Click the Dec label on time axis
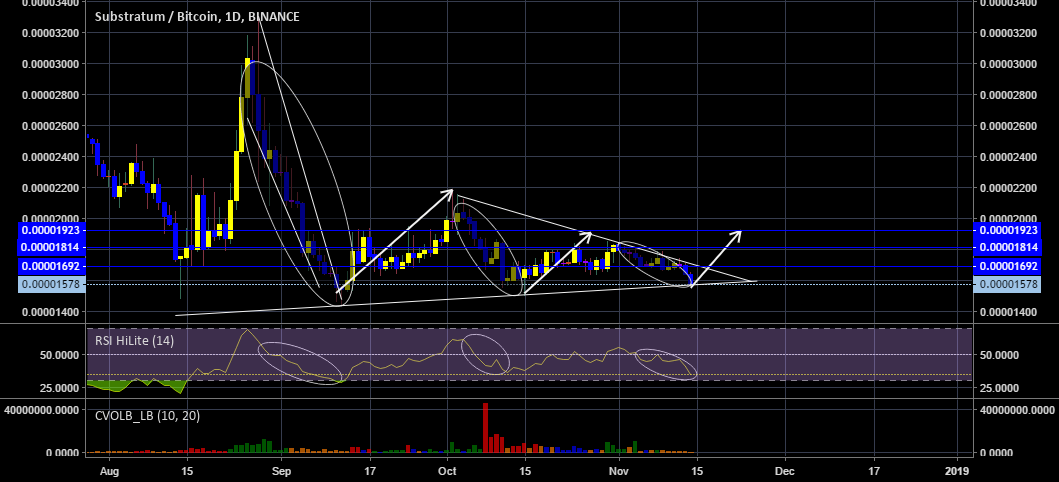The image size is (1059, 482). tap(784, 469)
